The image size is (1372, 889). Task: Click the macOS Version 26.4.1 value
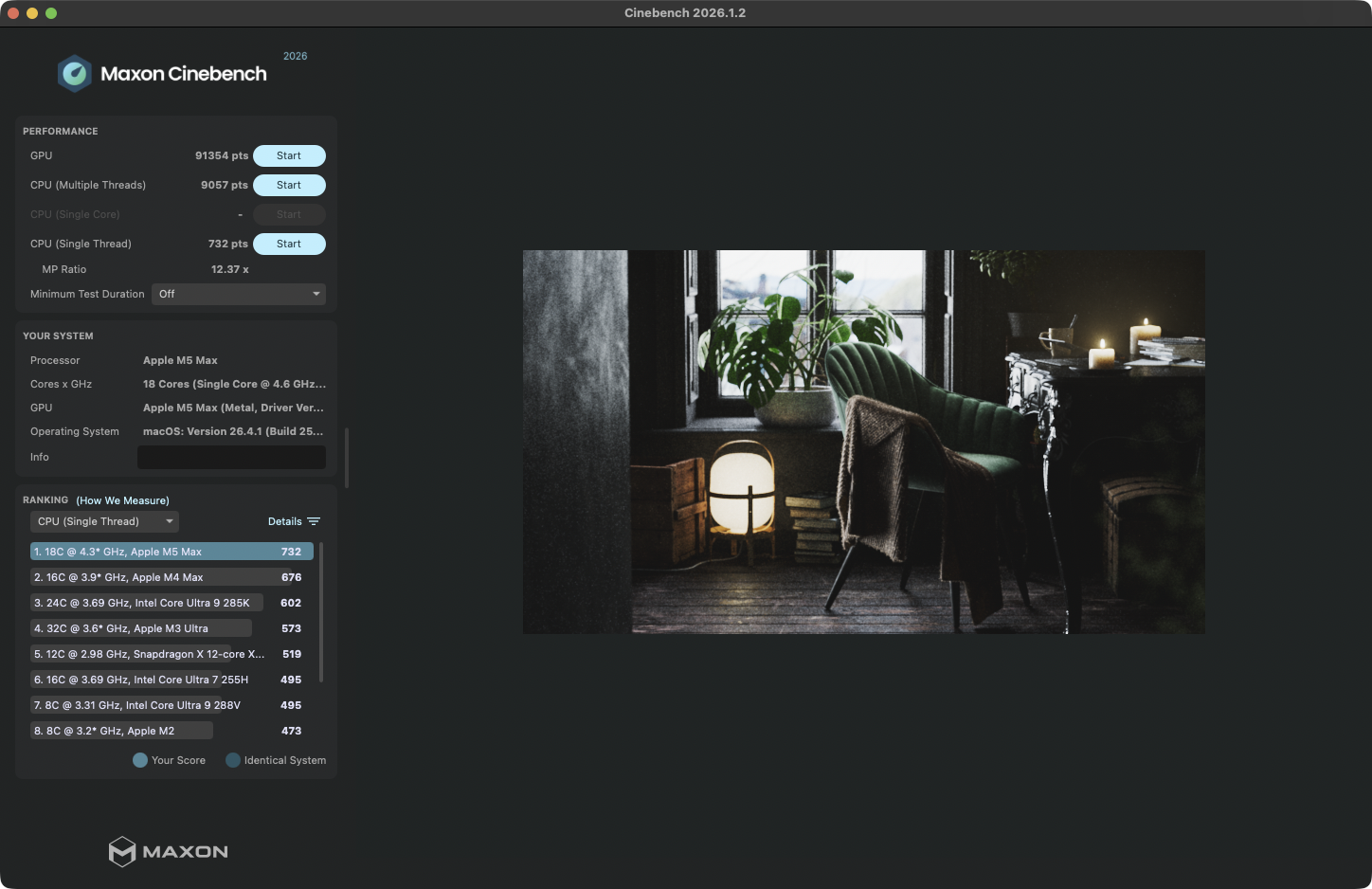click(x=233, y=431)
